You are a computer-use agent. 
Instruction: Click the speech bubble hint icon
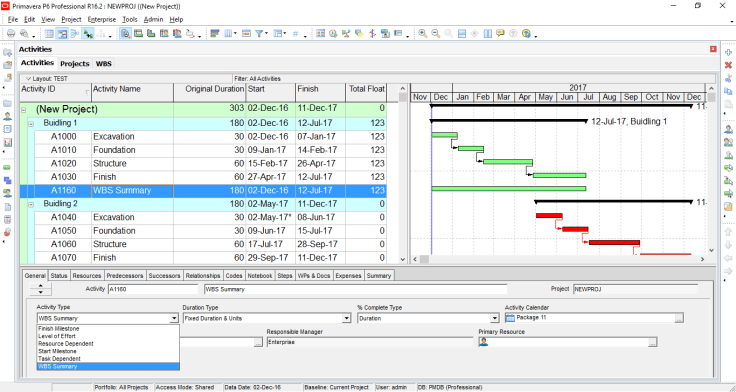[x=500, y=33]
